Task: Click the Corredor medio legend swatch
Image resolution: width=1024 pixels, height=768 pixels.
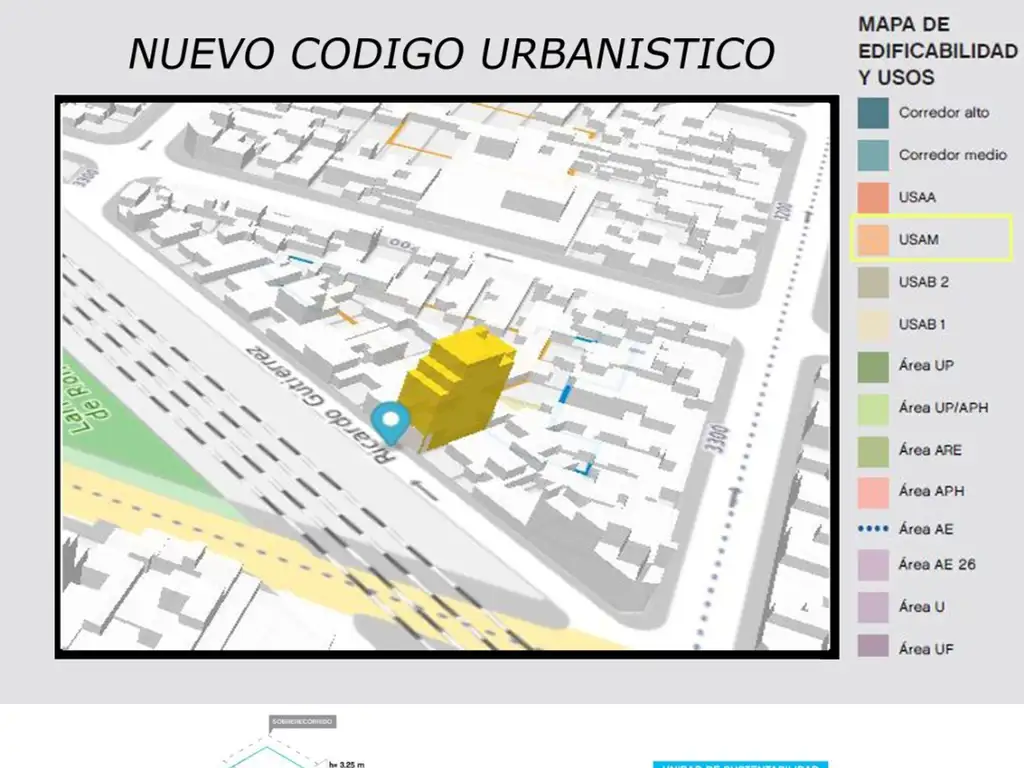Action: [873, 155]
